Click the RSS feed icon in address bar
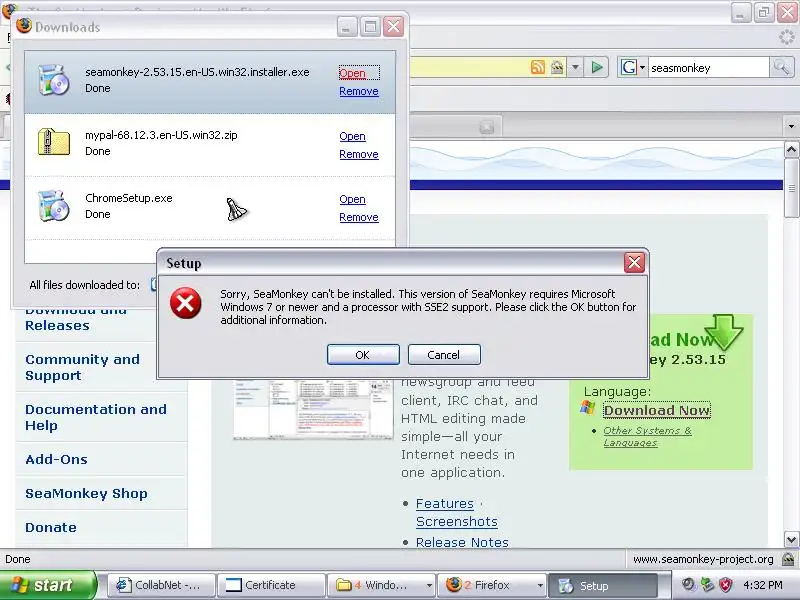800x600 pixels. 538,67
